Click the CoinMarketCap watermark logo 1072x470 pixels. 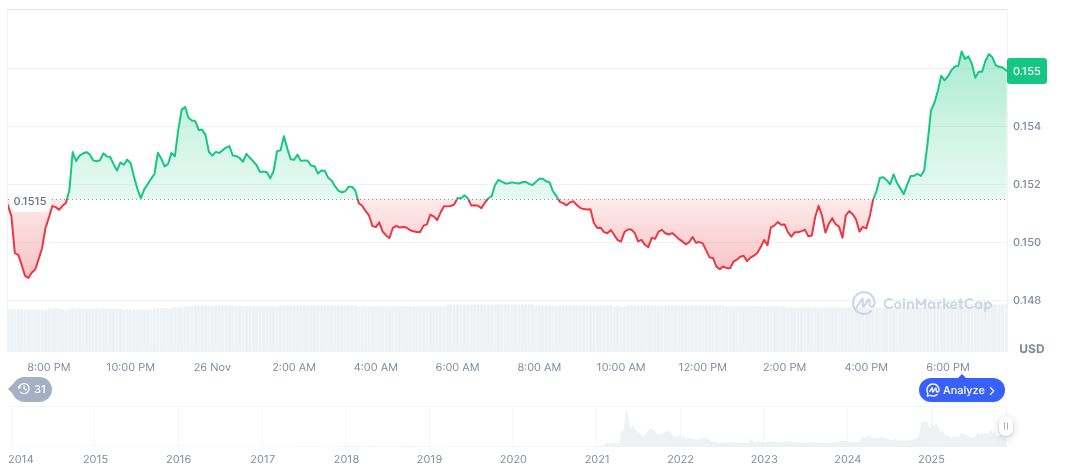pyautogui.click(x=921, y=303)
